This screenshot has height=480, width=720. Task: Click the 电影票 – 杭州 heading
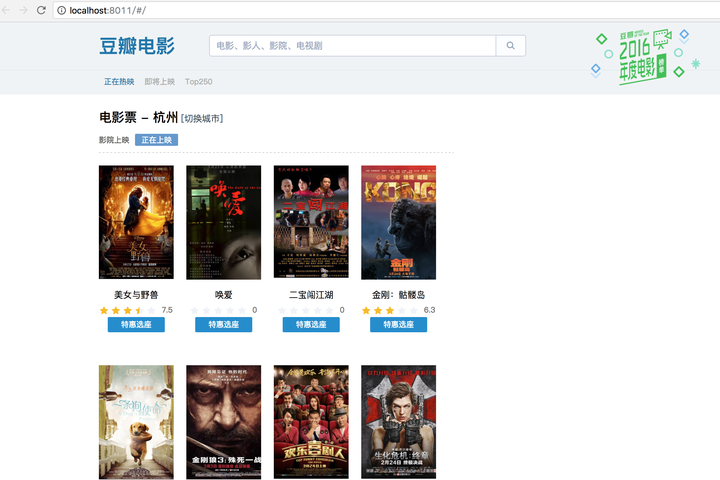(139, 118)
